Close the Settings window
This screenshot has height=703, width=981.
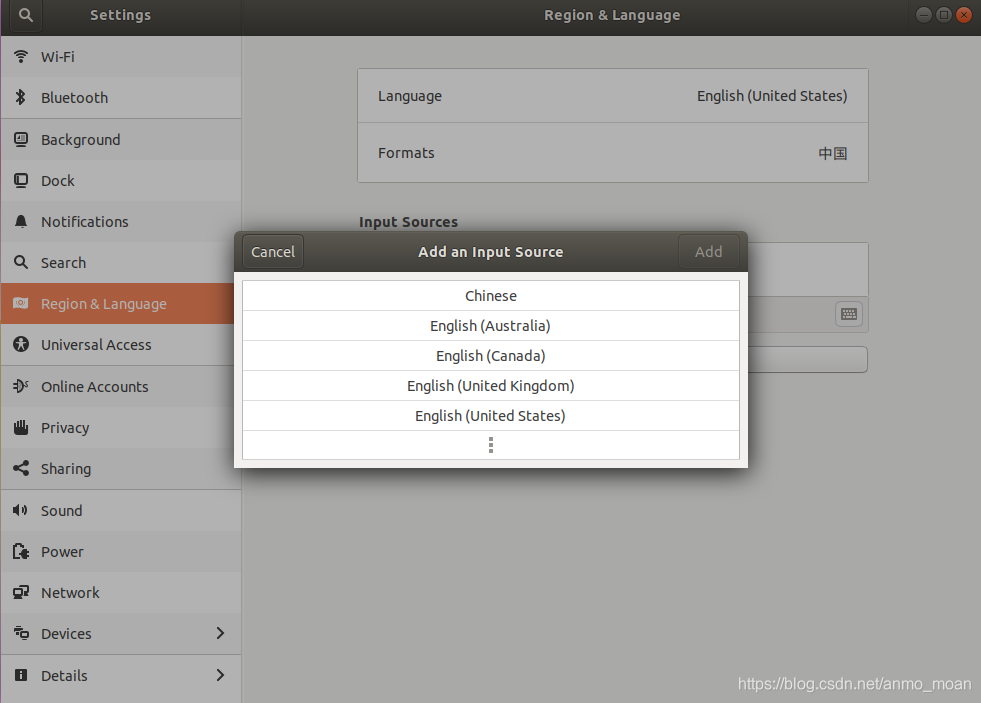pos(963,15)
